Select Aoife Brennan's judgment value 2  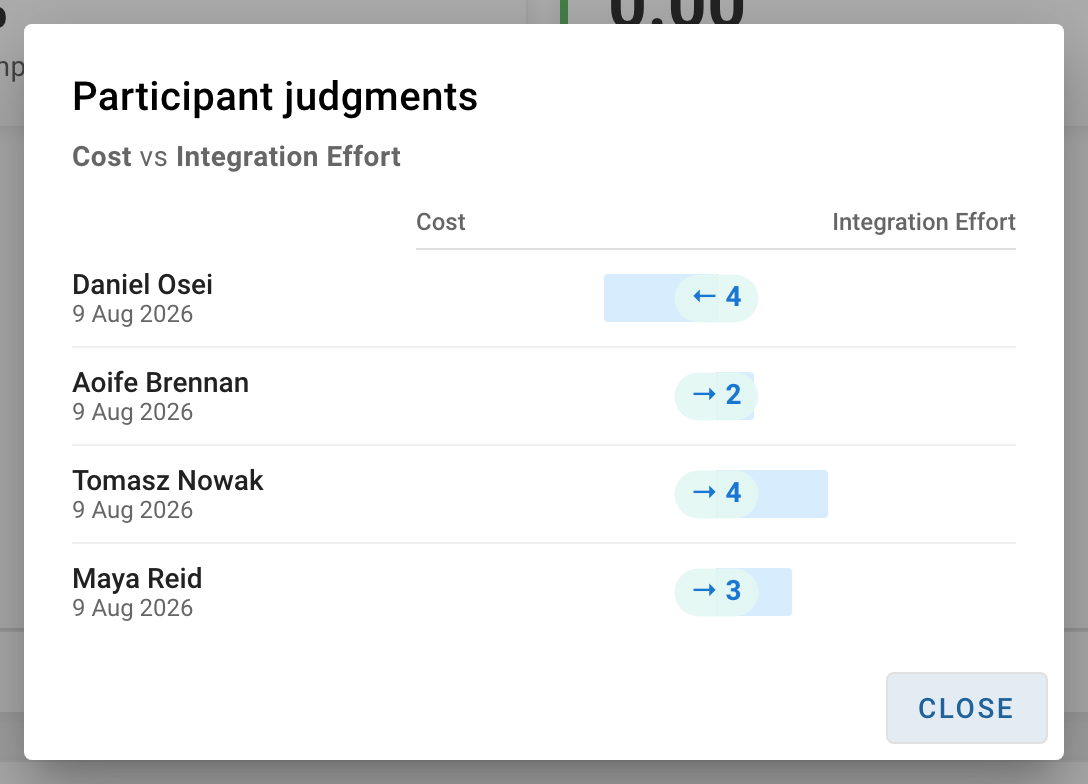click(733, 395)
